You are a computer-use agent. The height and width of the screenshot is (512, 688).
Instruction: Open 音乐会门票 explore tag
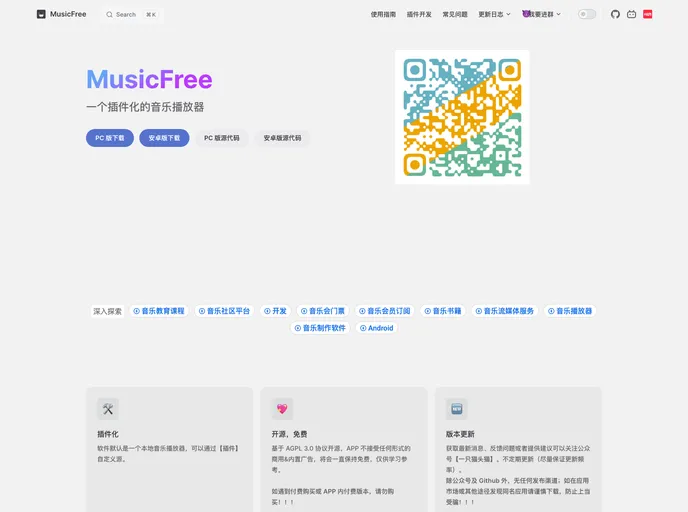[x=323, y=311]
